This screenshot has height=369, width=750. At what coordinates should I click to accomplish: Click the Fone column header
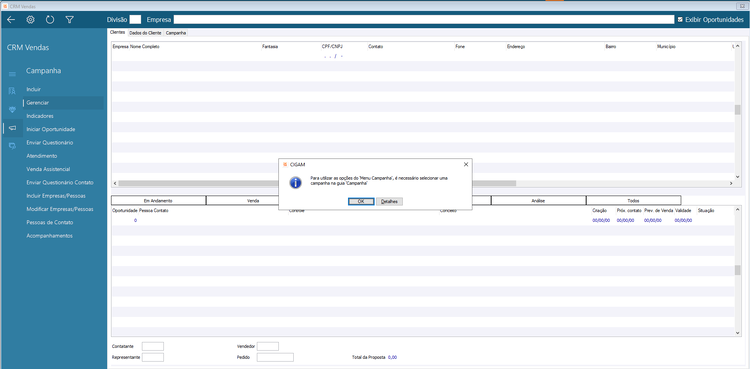click(x=460, y=47)
